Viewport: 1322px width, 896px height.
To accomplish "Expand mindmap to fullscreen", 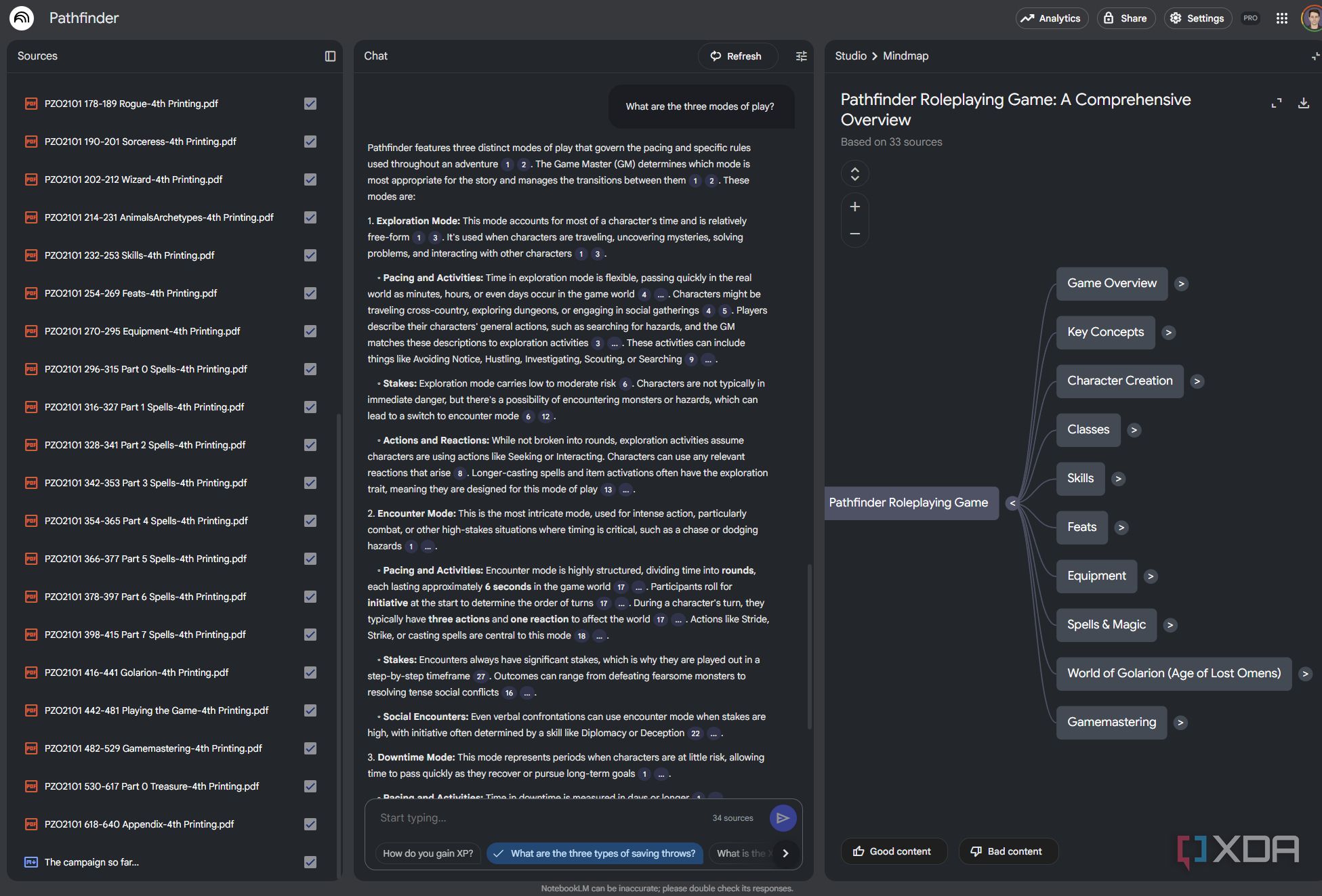I will click(x=1276, y=103).
